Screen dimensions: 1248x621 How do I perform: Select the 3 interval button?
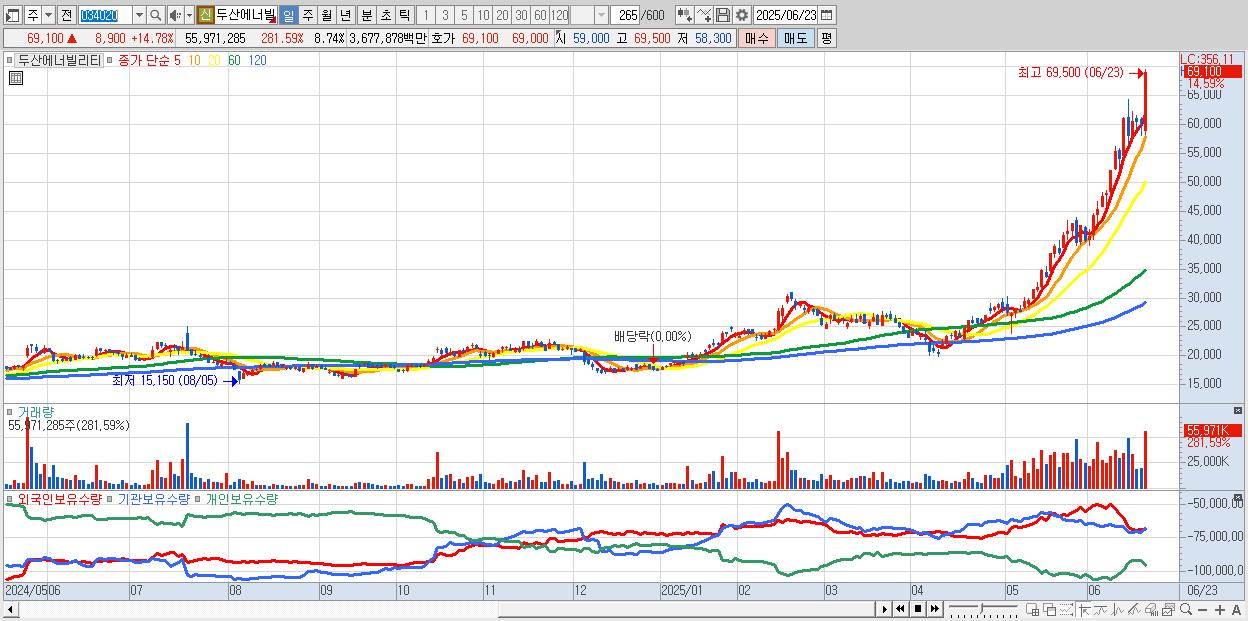click(x=445, y=15)
